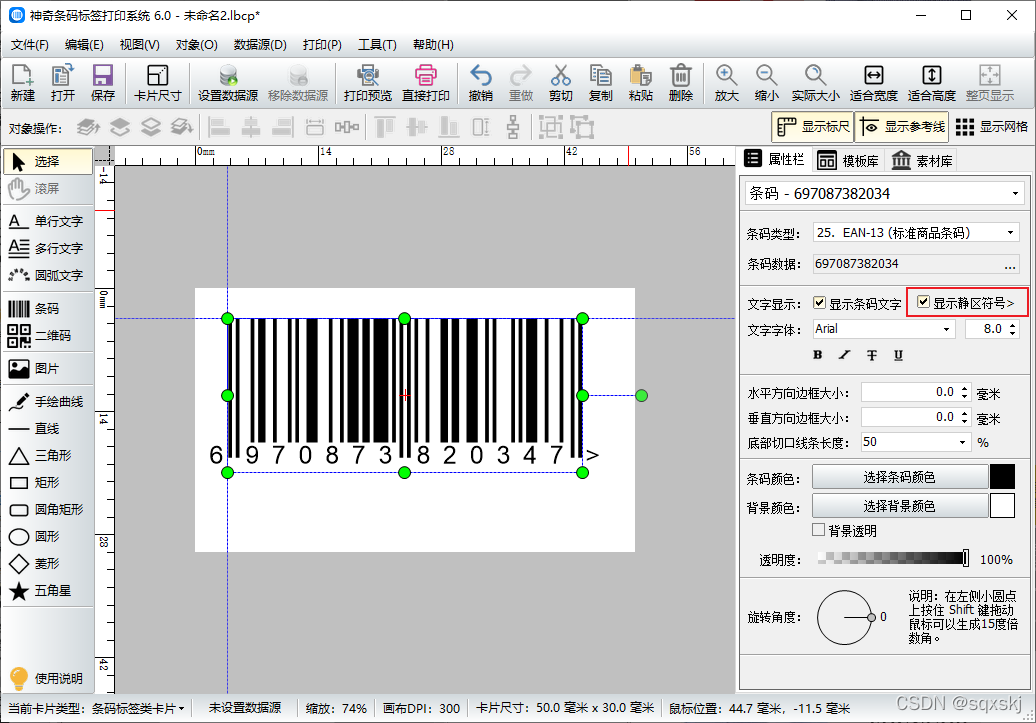This screenshot has height=723, width=1036.
Task: Open the 编辑(E) menu
Action: point(85,45)
